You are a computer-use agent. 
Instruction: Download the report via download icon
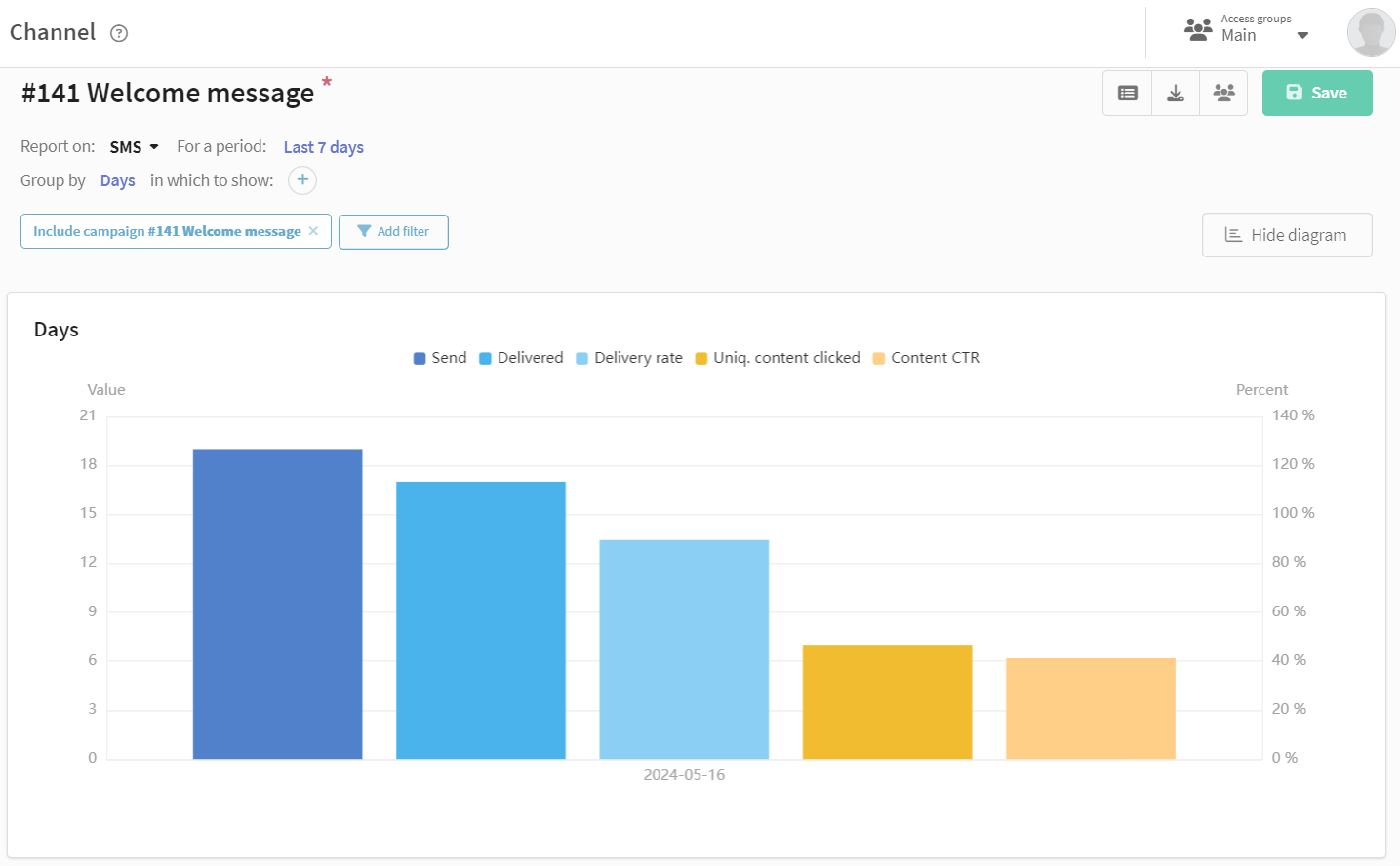[1176, 94]
